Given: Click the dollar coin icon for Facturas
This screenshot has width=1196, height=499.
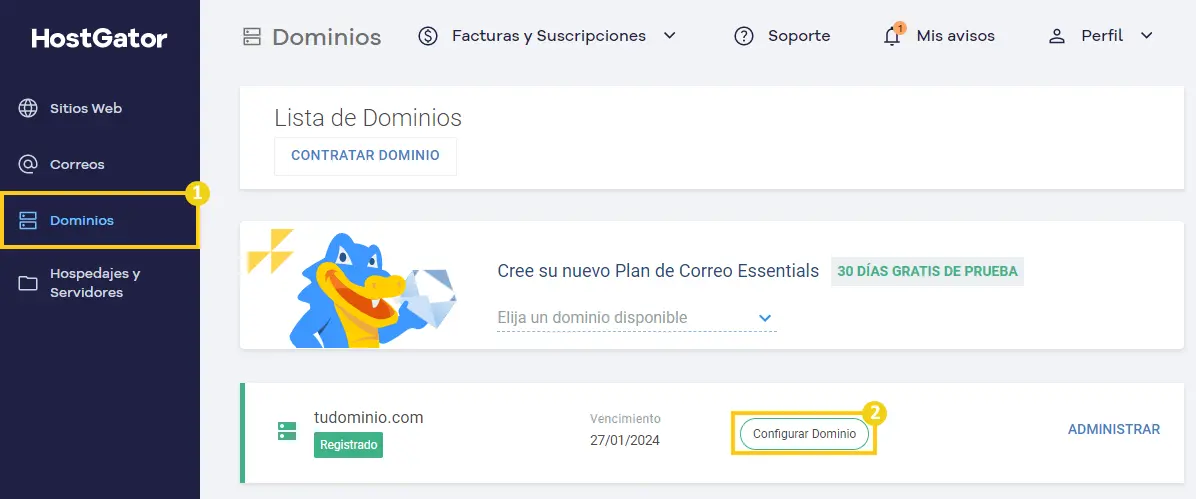Looking at the screenshot, I should pos(428,36).
